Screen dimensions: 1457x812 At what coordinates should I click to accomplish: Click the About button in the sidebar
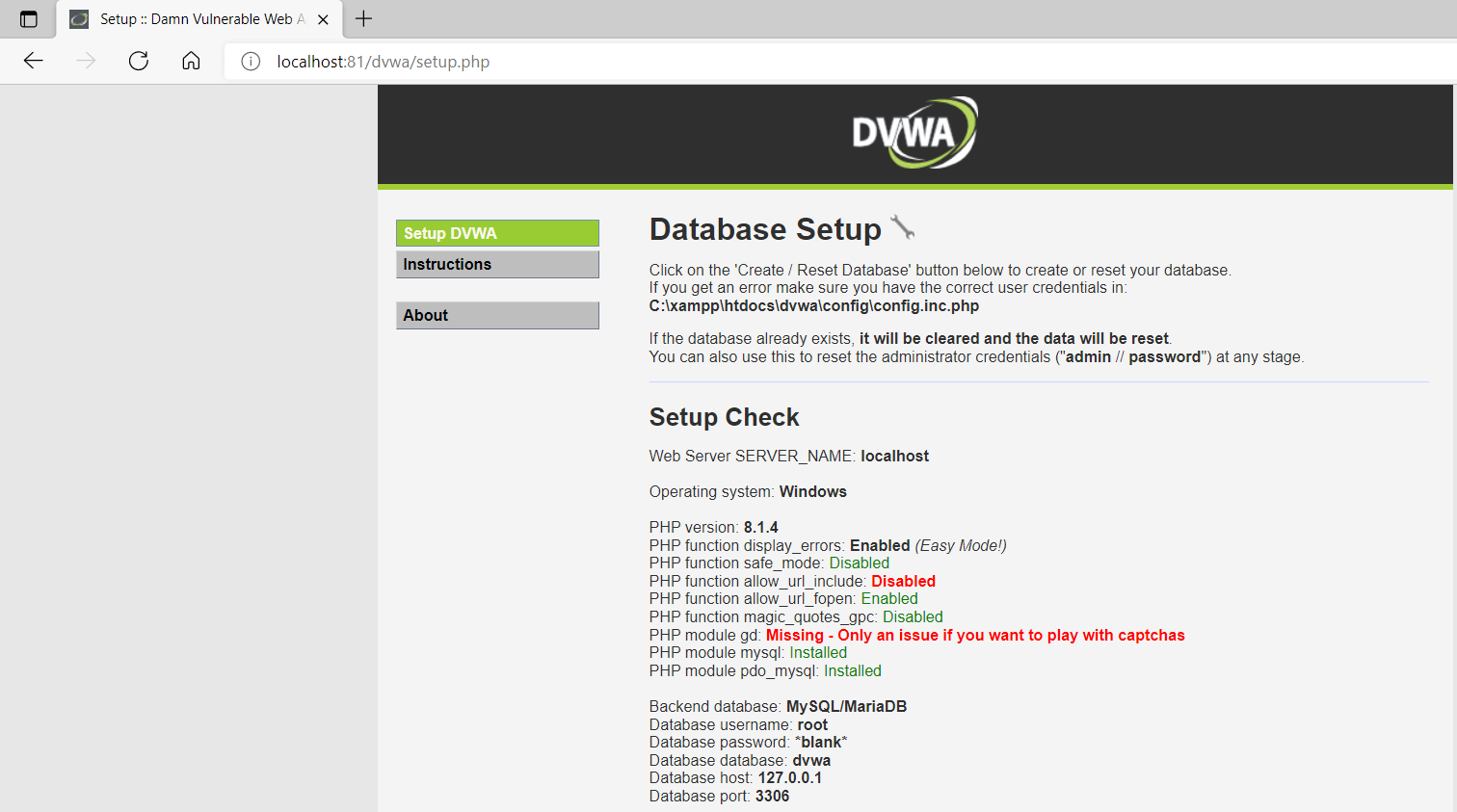pos(497,315)
